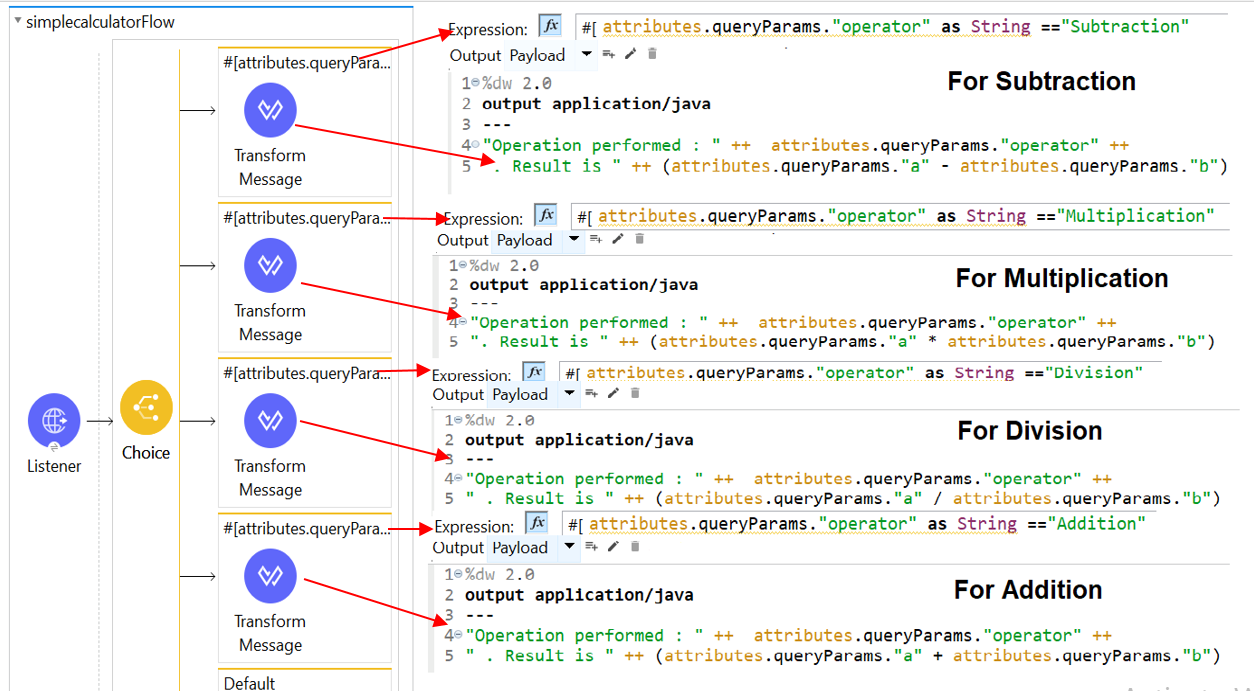Click the "%dw 2.0" line in the Addition script
Viewport: 1254px width, 691px height.
[499, 575]
